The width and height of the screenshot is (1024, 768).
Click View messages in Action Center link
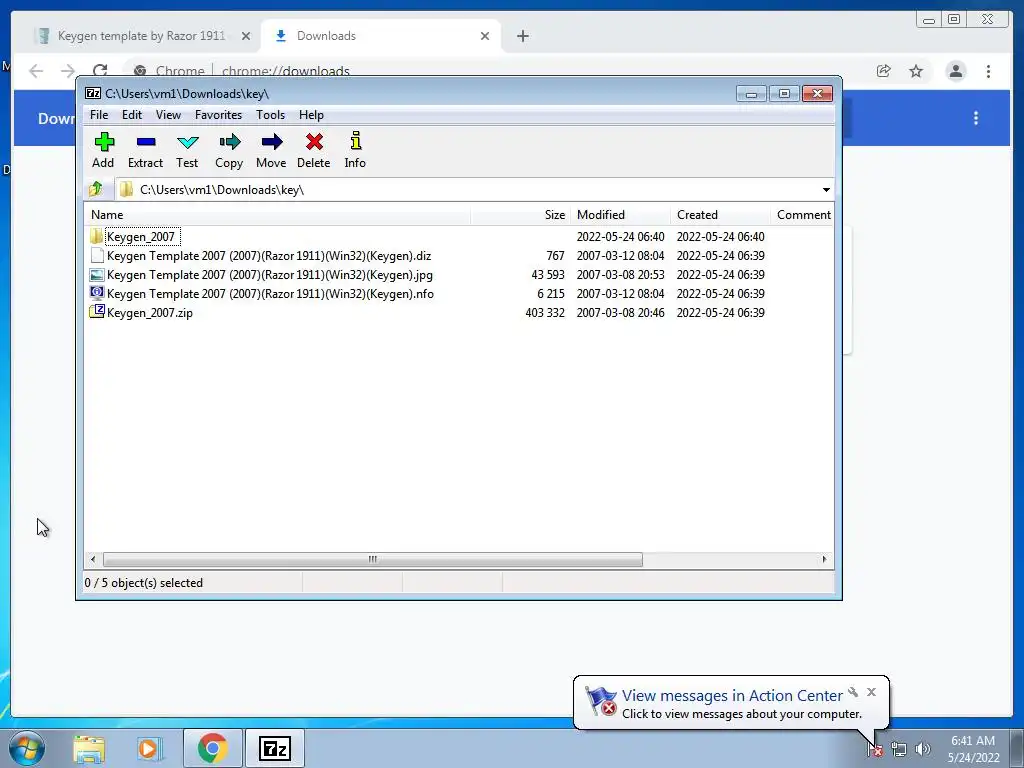732,696
